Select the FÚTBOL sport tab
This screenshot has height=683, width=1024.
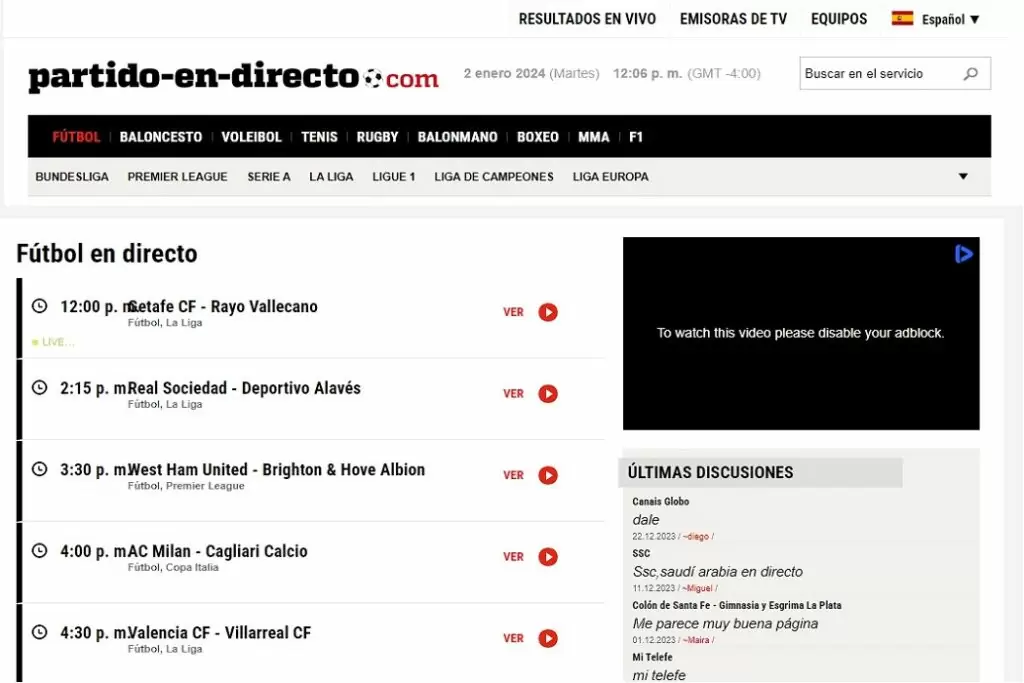[x=76, y=137]
